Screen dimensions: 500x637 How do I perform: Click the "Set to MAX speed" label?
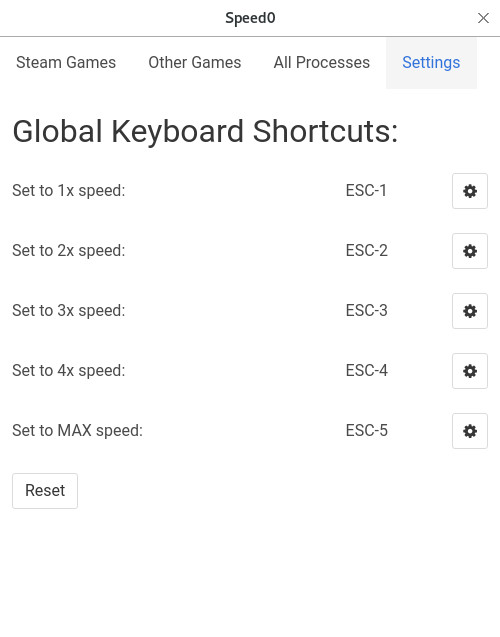pyautogui.click(x=78, y=431)
